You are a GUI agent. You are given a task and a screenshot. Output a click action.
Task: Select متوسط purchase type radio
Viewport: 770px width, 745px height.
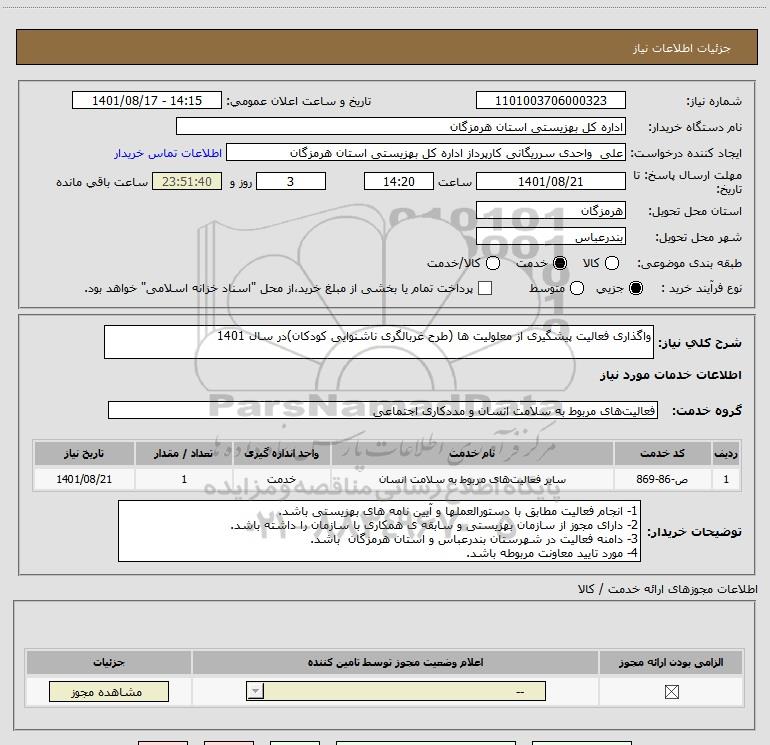click(x=577, y=288)
